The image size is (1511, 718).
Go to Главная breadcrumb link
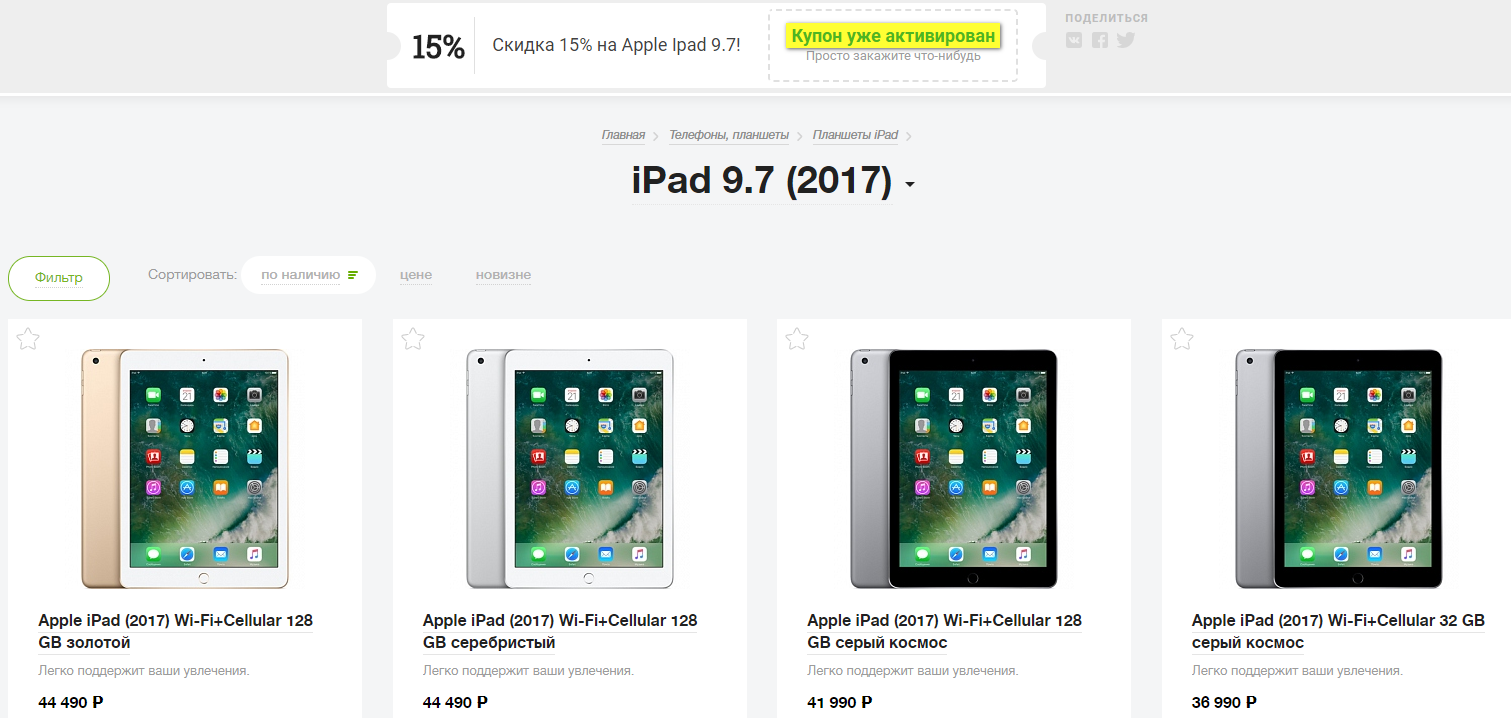point(623,135)
